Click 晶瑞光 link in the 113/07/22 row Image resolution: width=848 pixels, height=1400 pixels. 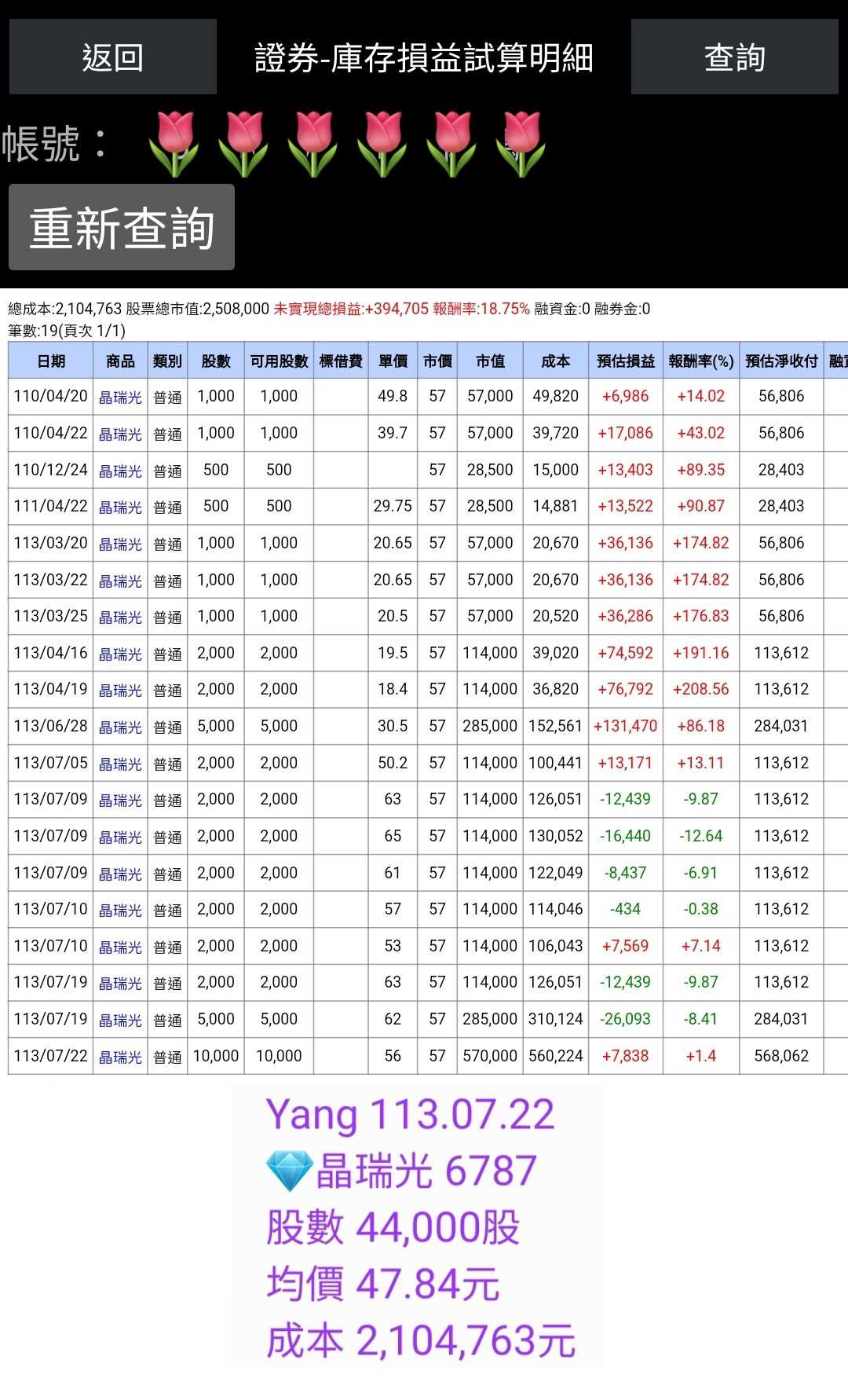tap(120, 1057)
